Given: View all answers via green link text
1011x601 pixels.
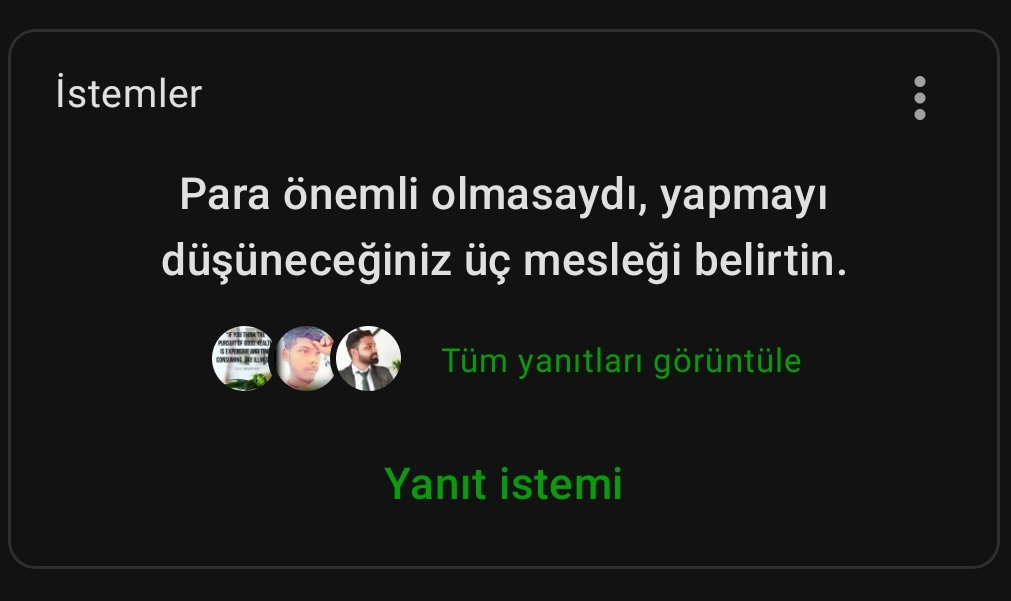Looking at the screenshot, I should [x=622, y=360].
